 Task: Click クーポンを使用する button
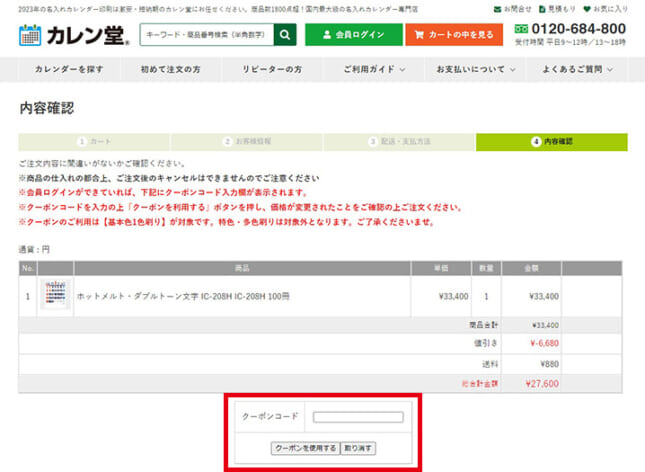[306, 448]
